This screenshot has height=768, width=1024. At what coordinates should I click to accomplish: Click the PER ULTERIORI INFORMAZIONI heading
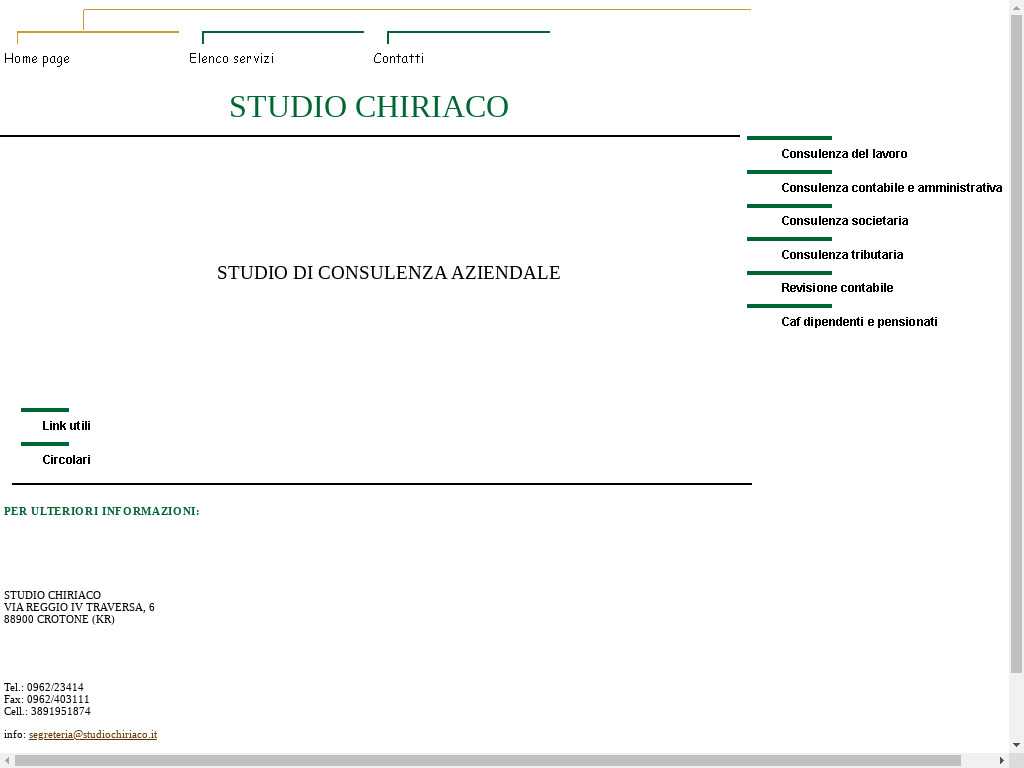[102, 511]
